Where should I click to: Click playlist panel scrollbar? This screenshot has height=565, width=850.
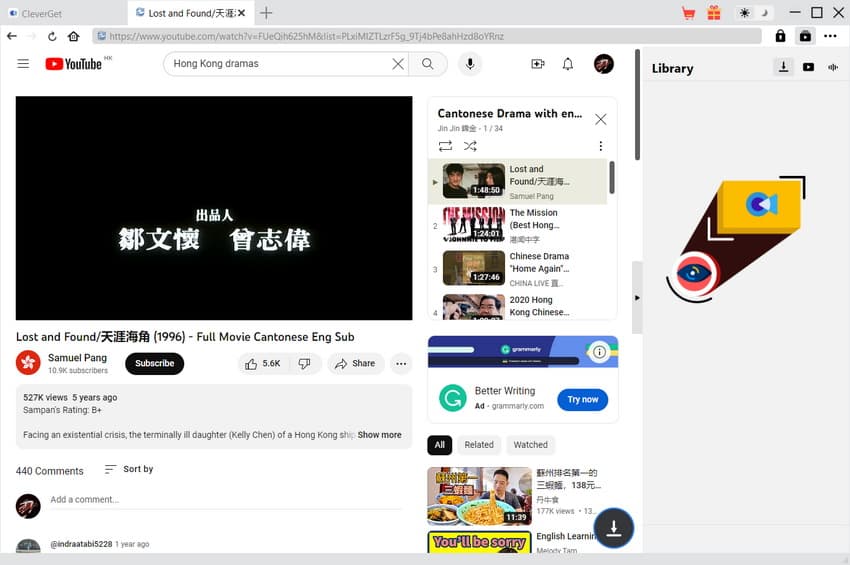click(612, 177)
